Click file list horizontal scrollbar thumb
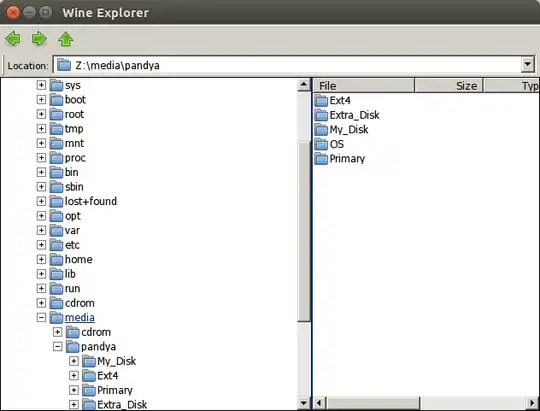The height and width of the screenshot is (411, 540). pyautogui.click(x=373, y=402)
